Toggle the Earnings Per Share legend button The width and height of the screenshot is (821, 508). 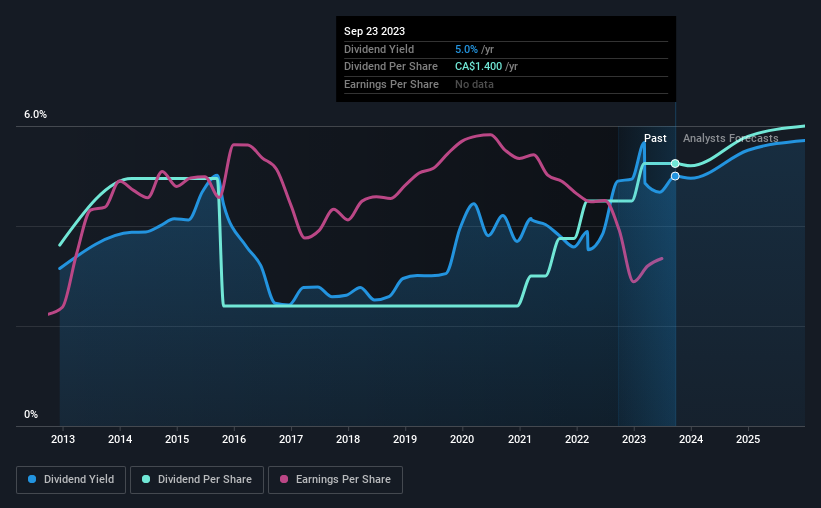click(x=335, y=480)
